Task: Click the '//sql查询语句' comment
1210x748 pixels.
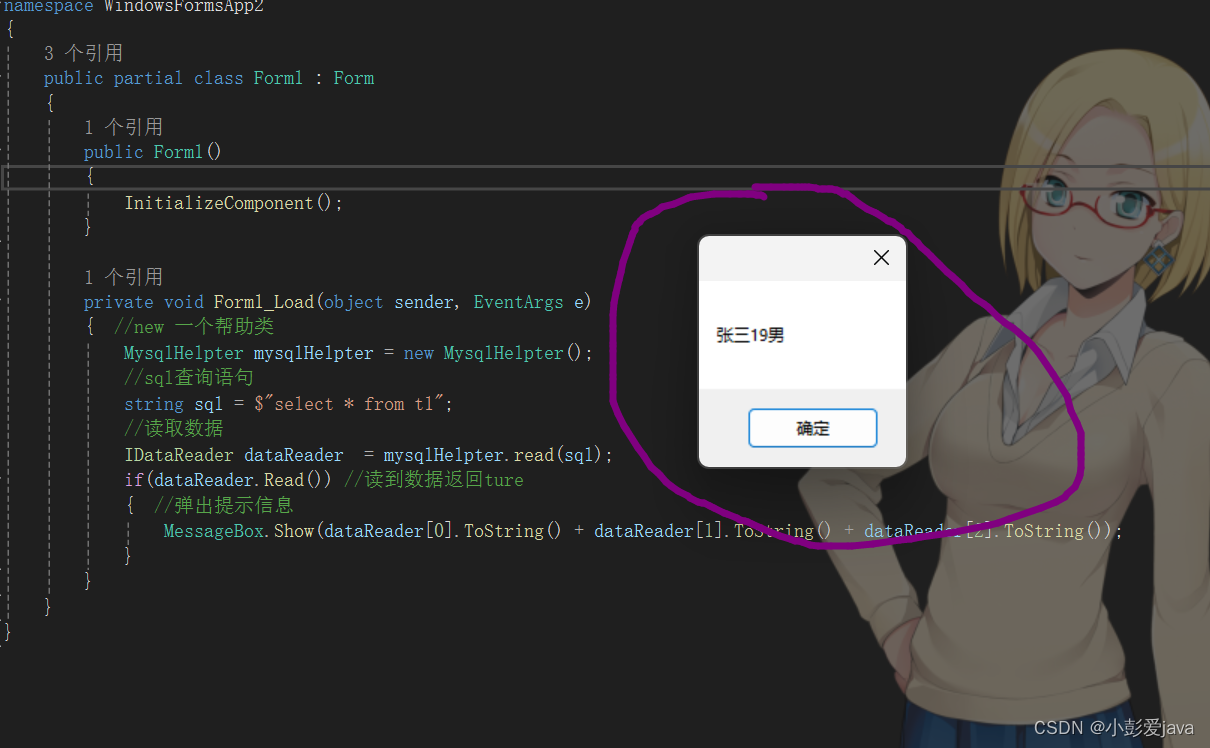Action: coord(189,378)
